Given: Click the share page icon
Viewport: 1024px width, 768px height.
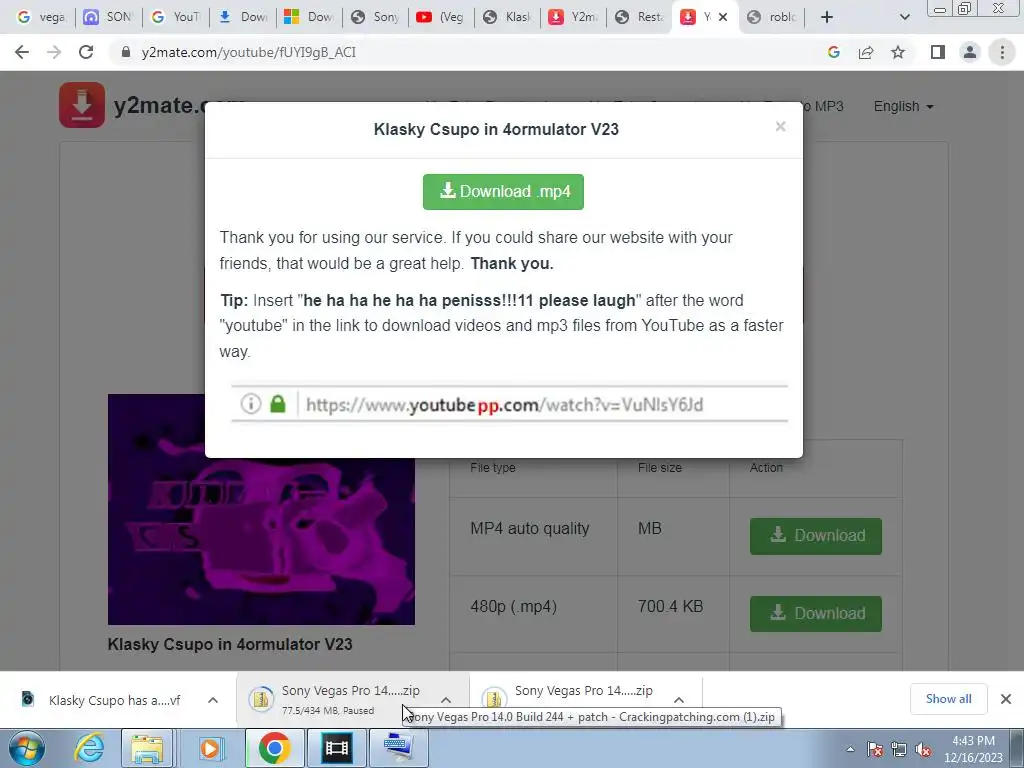Looking at the screenshot, I should pos(866,52).
